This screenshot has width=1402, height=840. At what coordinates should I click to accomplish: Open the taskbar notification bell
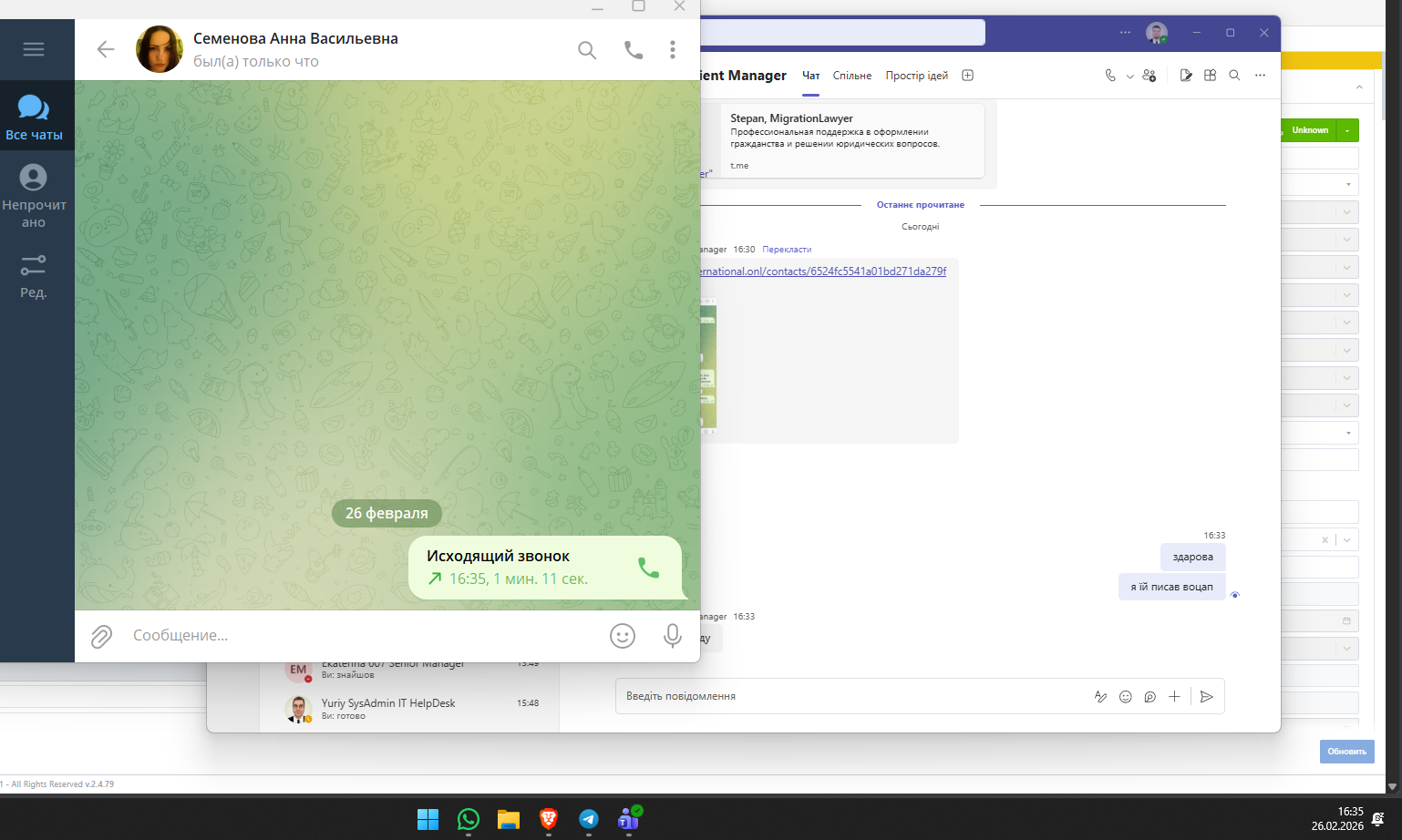(1378, 819)
